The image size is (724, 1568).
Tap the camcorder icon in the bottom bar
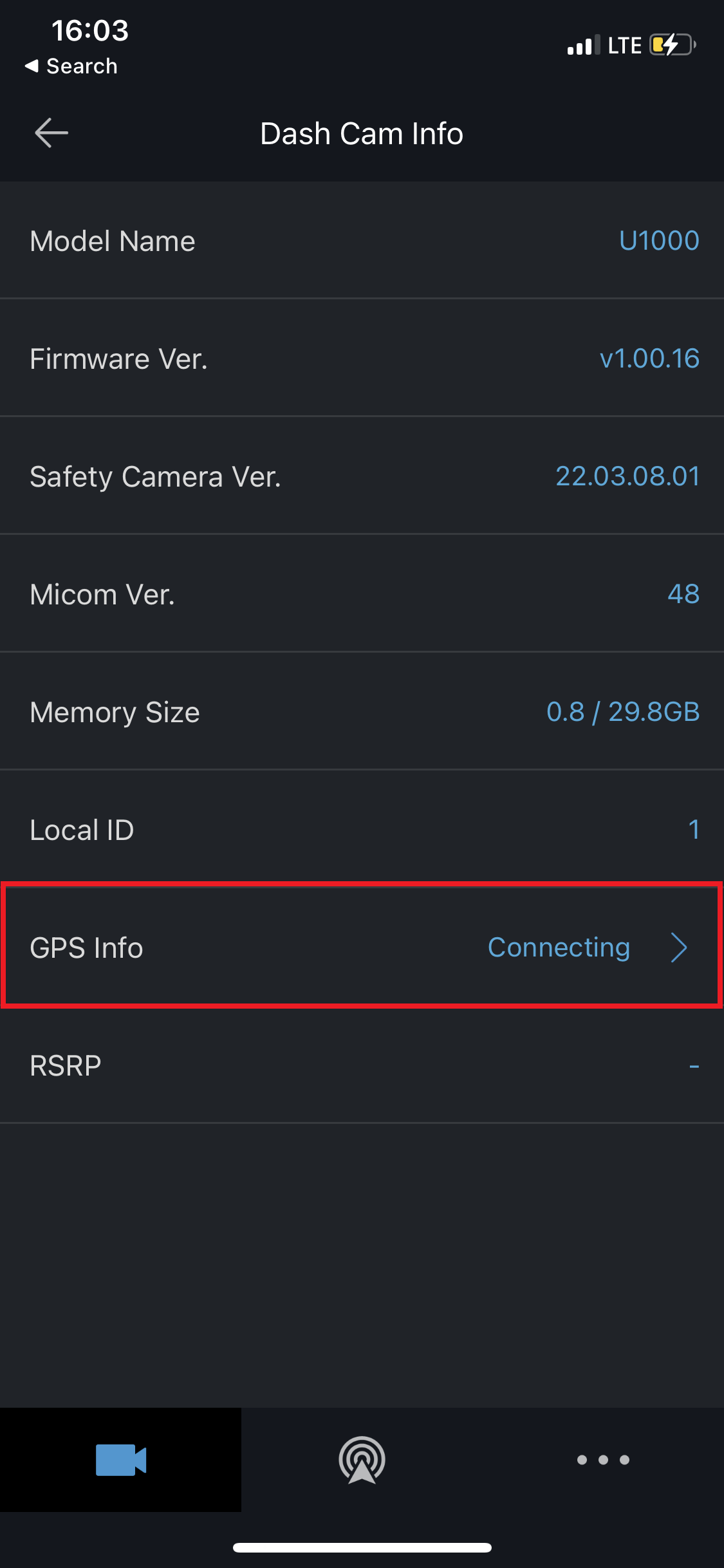[x=120, y=1460]
